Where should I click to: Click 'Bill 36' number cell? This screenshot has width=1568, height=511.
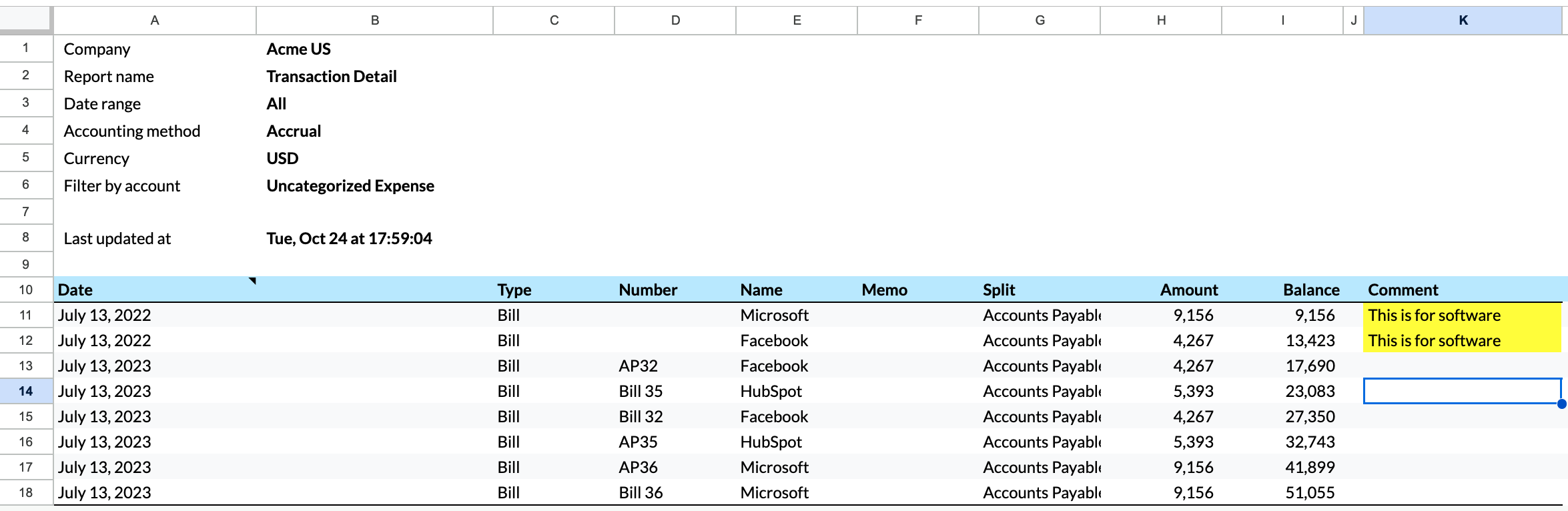pos(675,492)
